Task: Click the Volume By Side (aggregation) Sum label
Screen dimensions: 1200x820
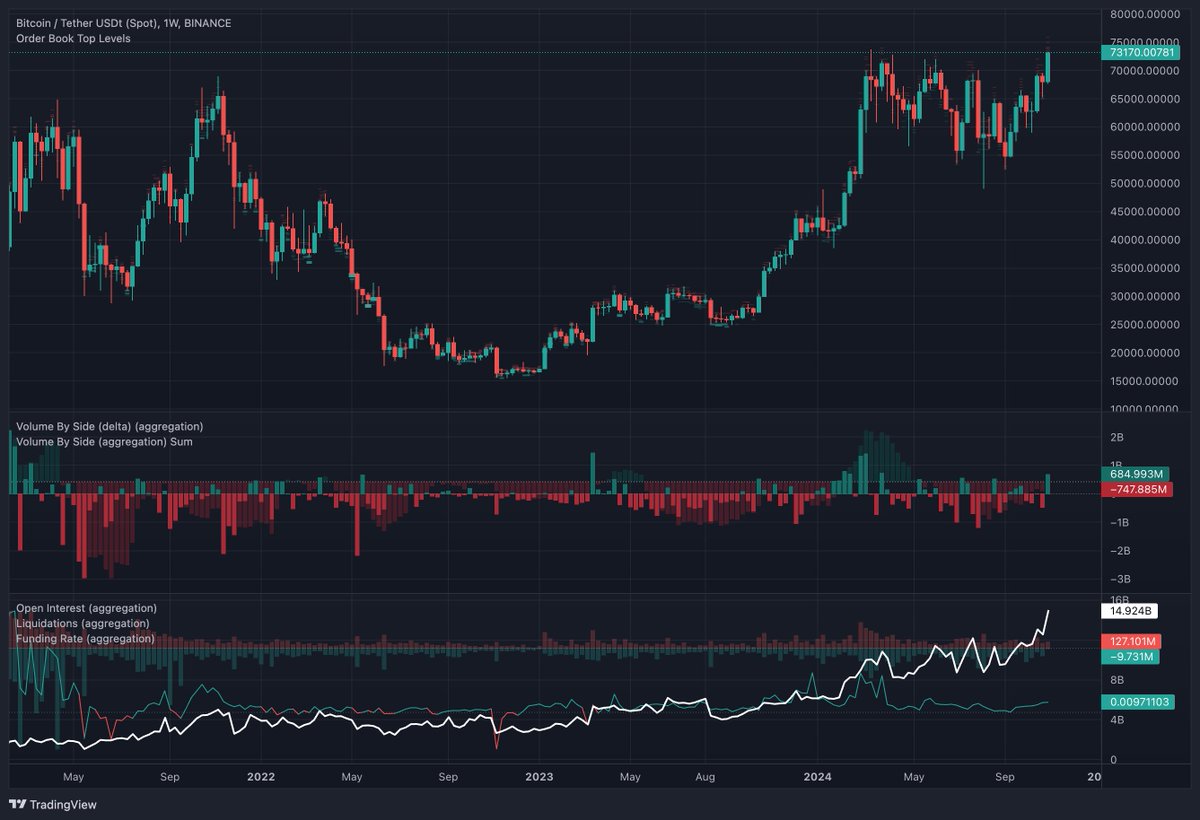Action: click(105, 441)
